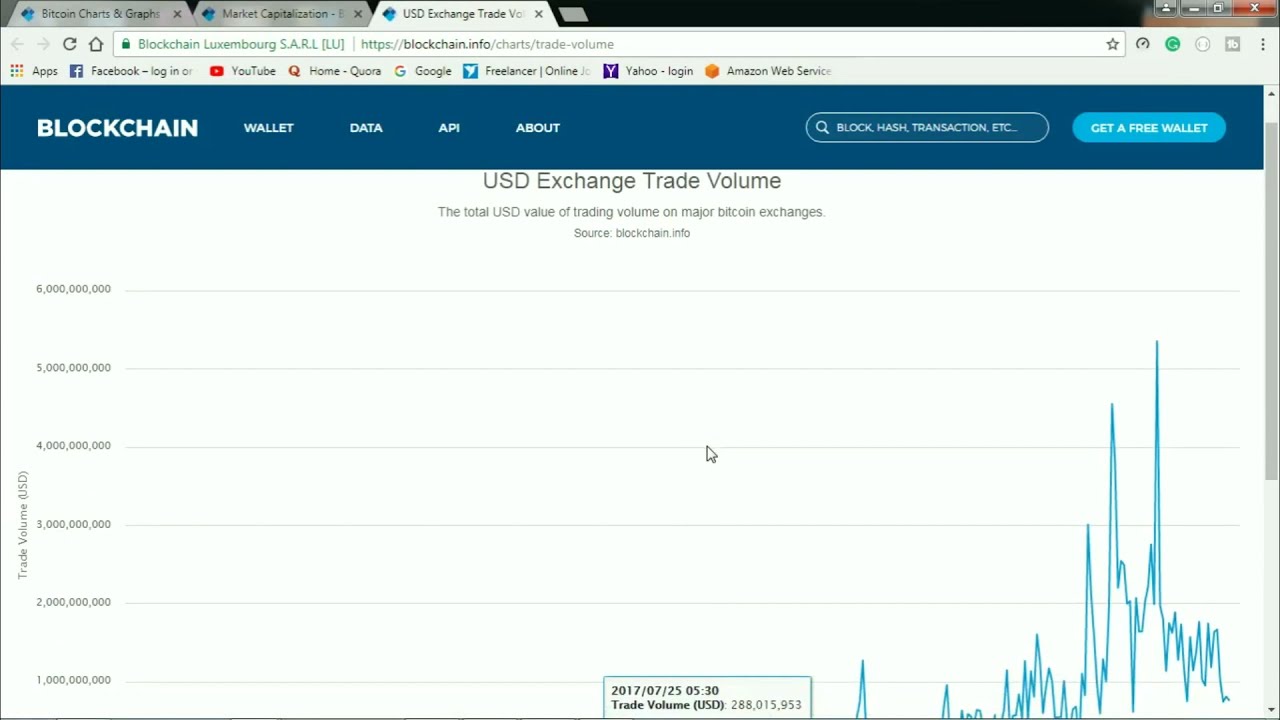Viewport: 1280px width, 720px height.
Task: Bookmark this page with the star icon
Action: (x=1112, y=44)
